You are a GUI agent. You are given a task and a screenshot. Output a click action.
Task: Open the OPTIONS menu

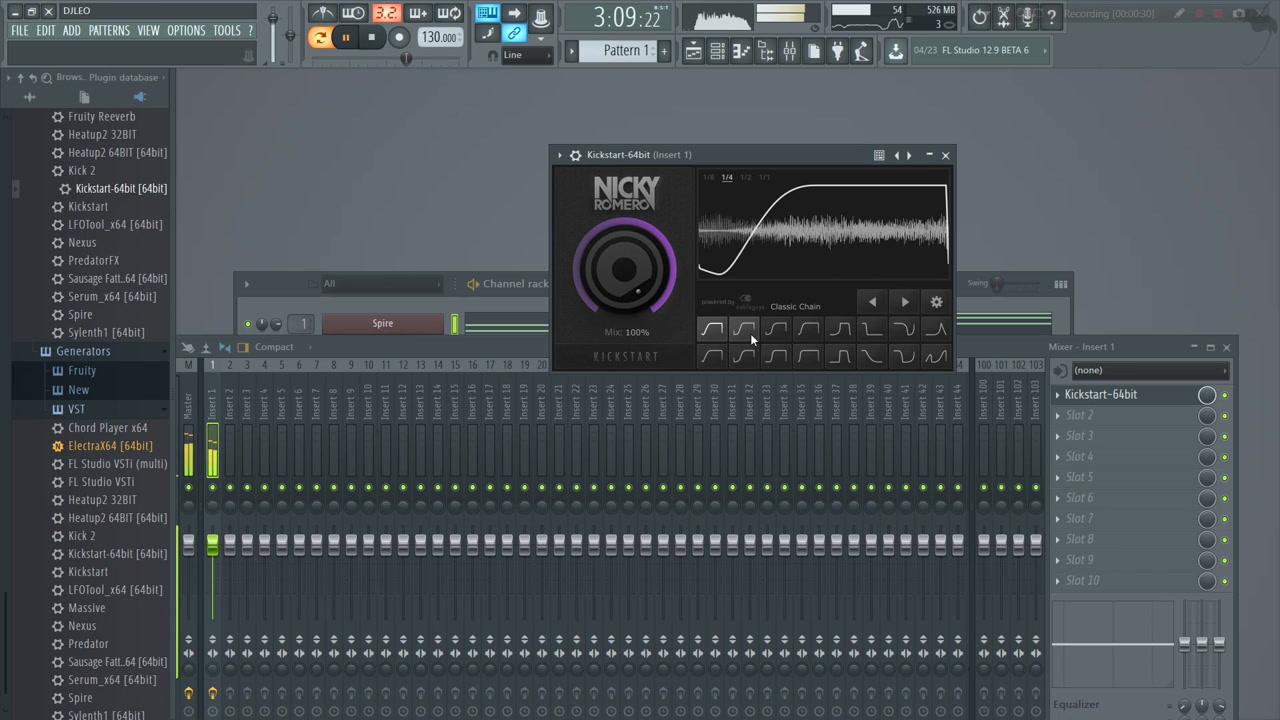pyautogui.click(x=186, y=31)
